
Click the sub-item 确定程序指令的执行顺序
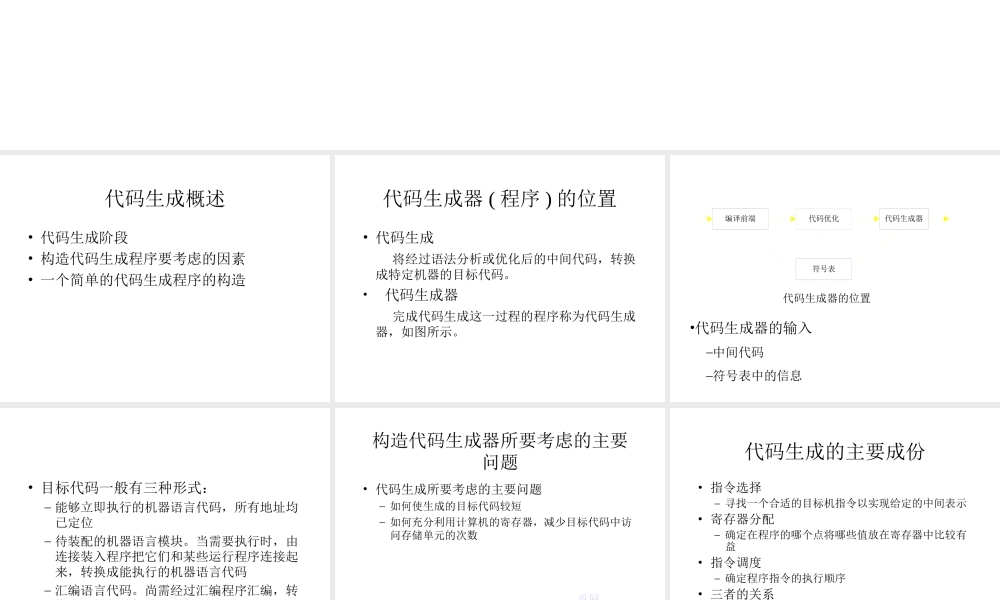tap(785, 578)
